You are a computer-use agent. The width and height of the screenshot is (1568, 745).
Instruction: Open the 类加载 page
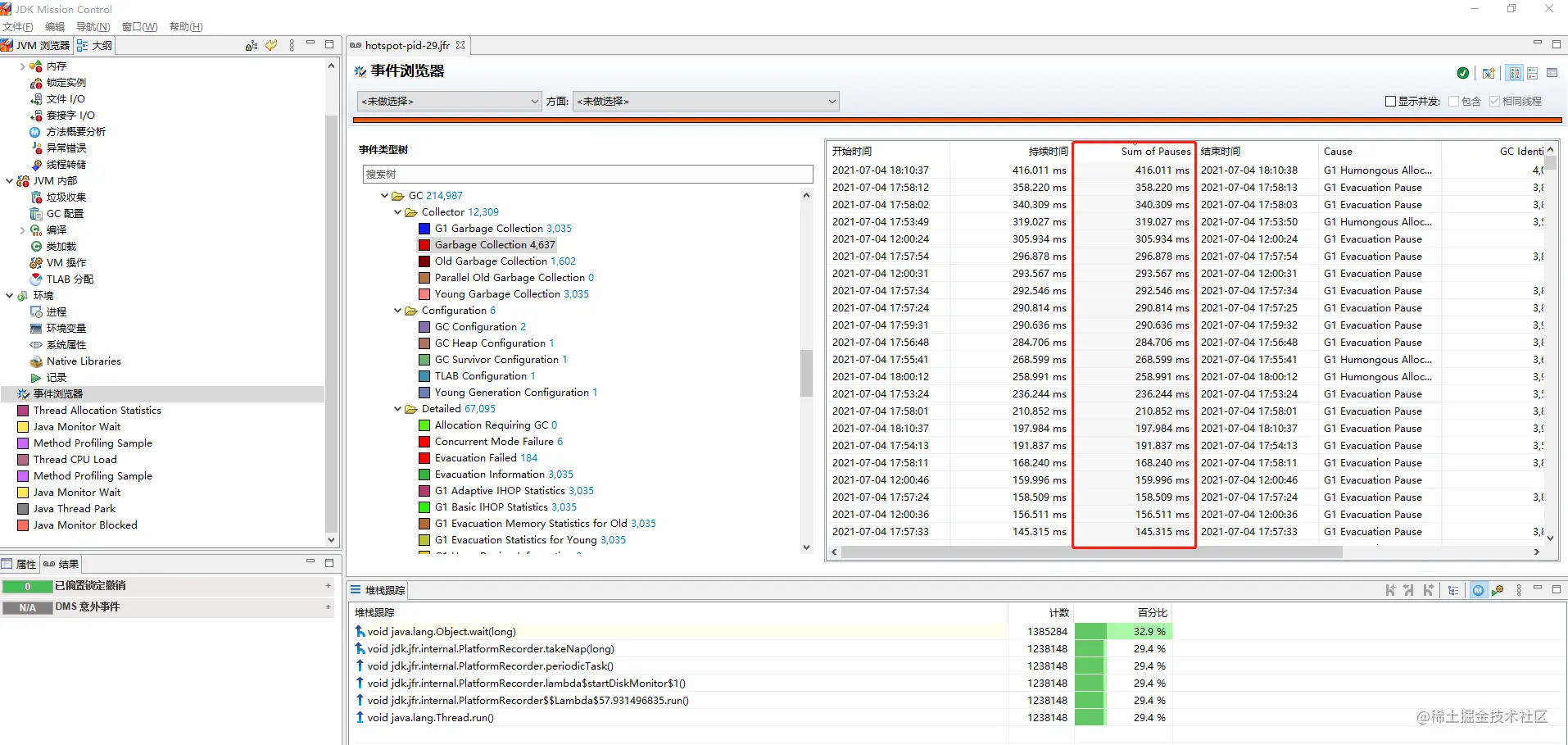coord(61,247)
